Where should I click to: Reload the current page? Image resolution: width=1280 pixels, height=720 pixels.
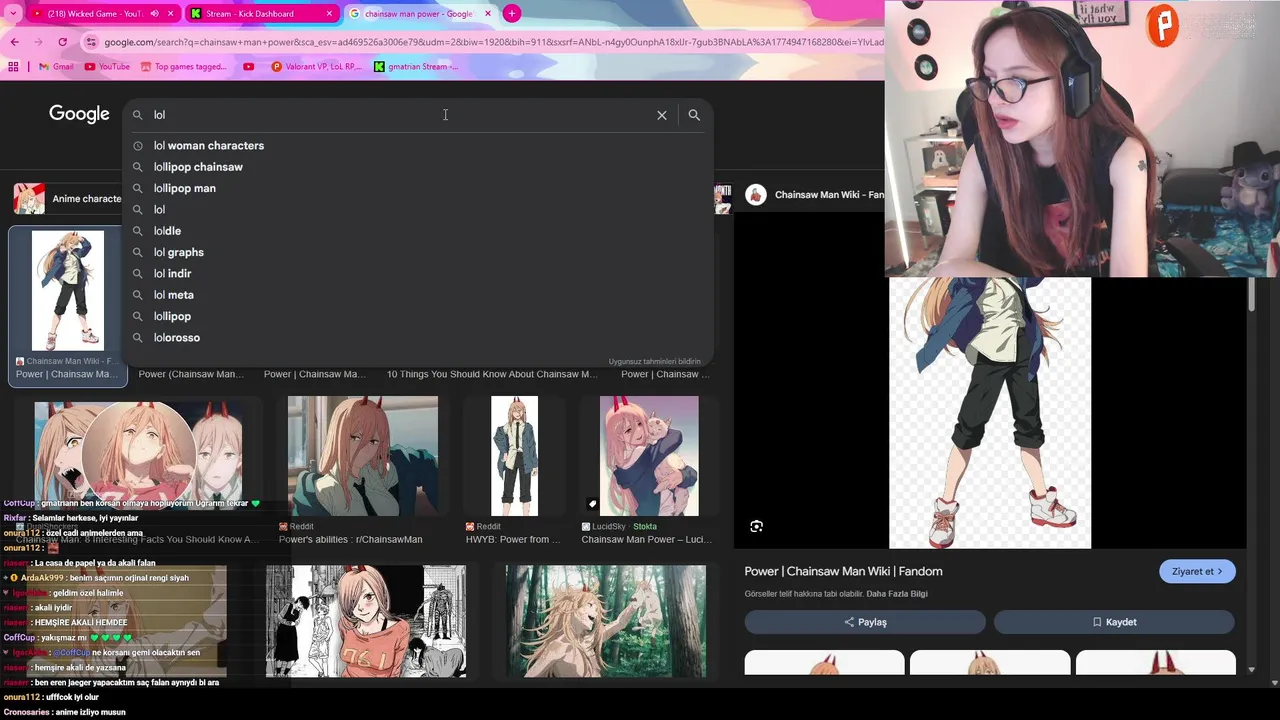62,42
